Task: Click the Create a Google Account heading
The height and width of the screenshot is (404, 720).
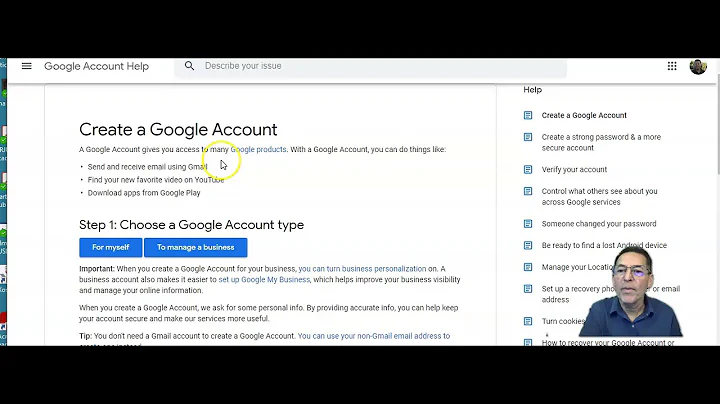Action: click(178, 129)
